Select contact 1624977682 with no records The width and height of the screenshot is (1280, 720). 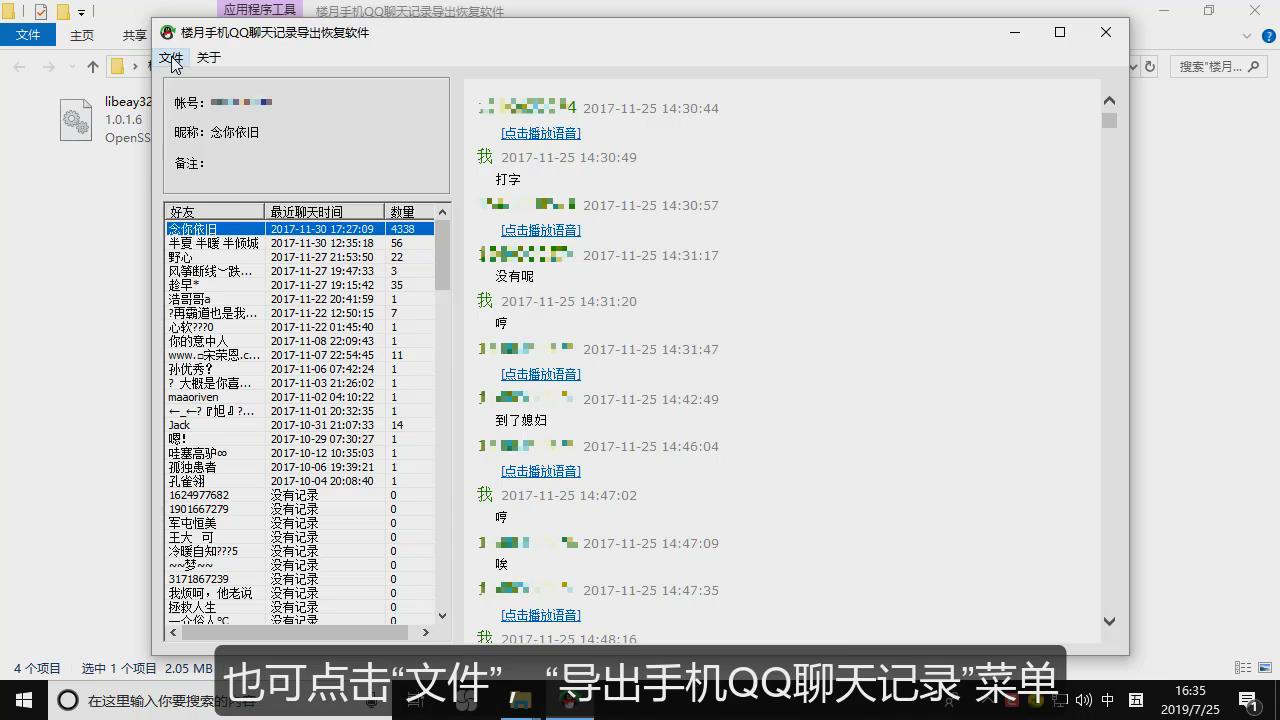coord(300,495)
